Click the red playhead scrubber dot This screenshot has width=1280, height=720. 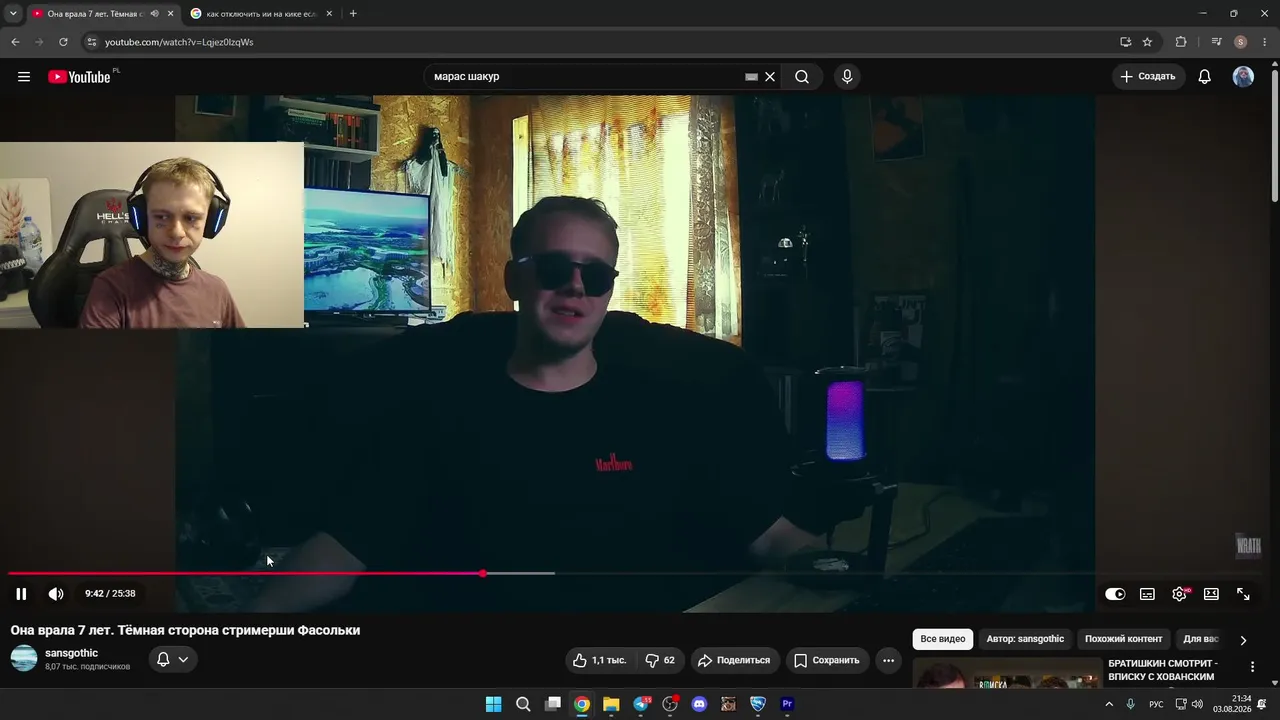(x=483, y=573)
